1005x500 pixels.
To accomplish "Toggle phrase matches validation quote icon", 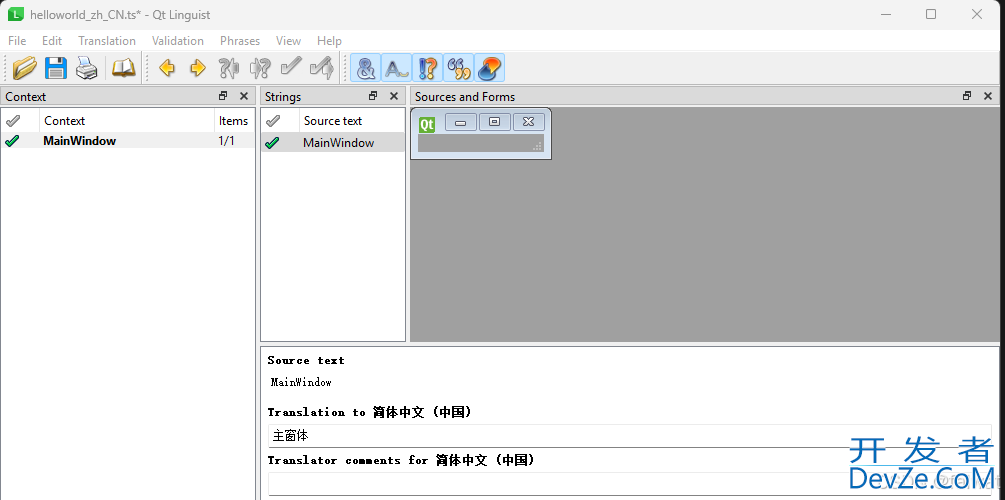I will pyautogui.click(x=458, y=67).
